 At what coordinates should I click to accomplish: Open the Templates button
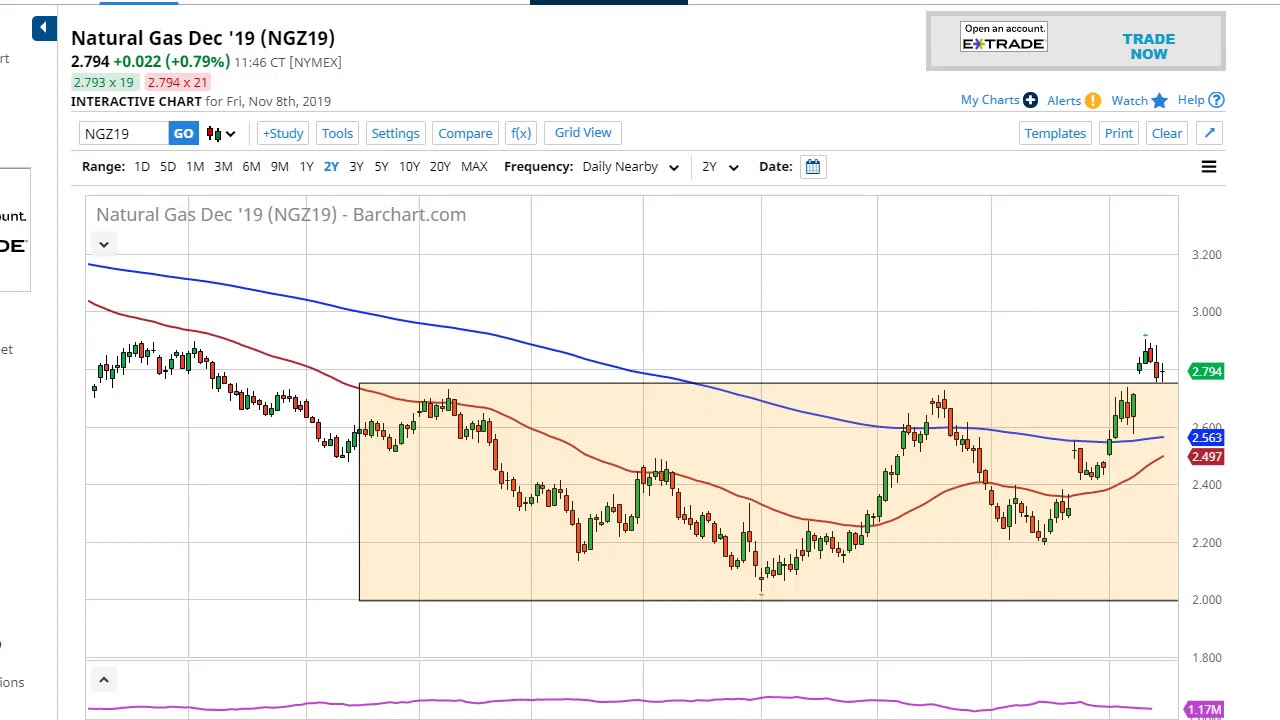click(1055, 133)
